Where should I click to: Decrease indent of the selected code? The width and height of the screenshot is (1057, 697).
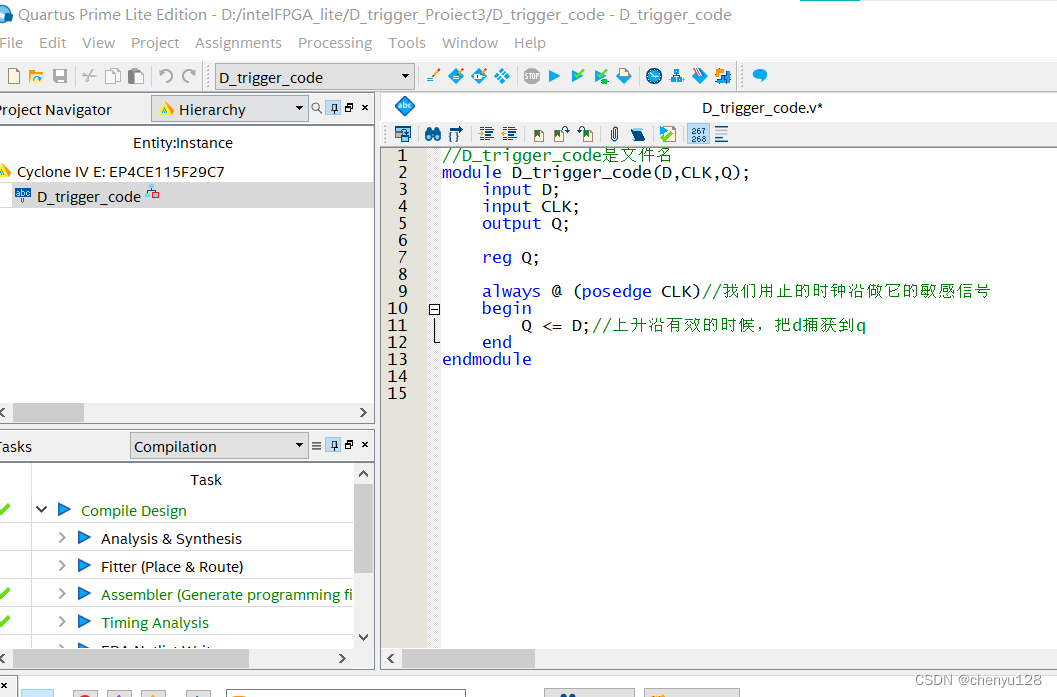(509, 134)
